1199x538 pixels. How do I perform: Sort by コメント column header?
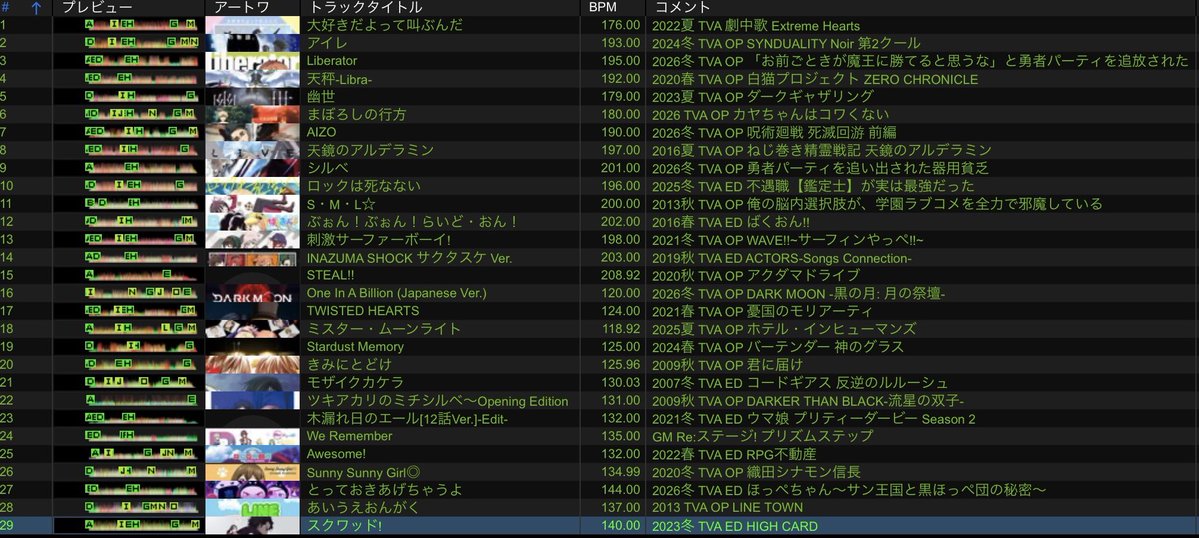(x=684, y=8)
